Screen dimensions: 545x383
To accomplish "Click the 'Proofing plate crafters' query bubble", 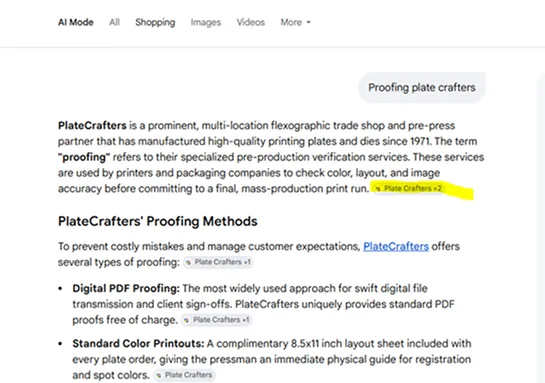I will point(422,88).
